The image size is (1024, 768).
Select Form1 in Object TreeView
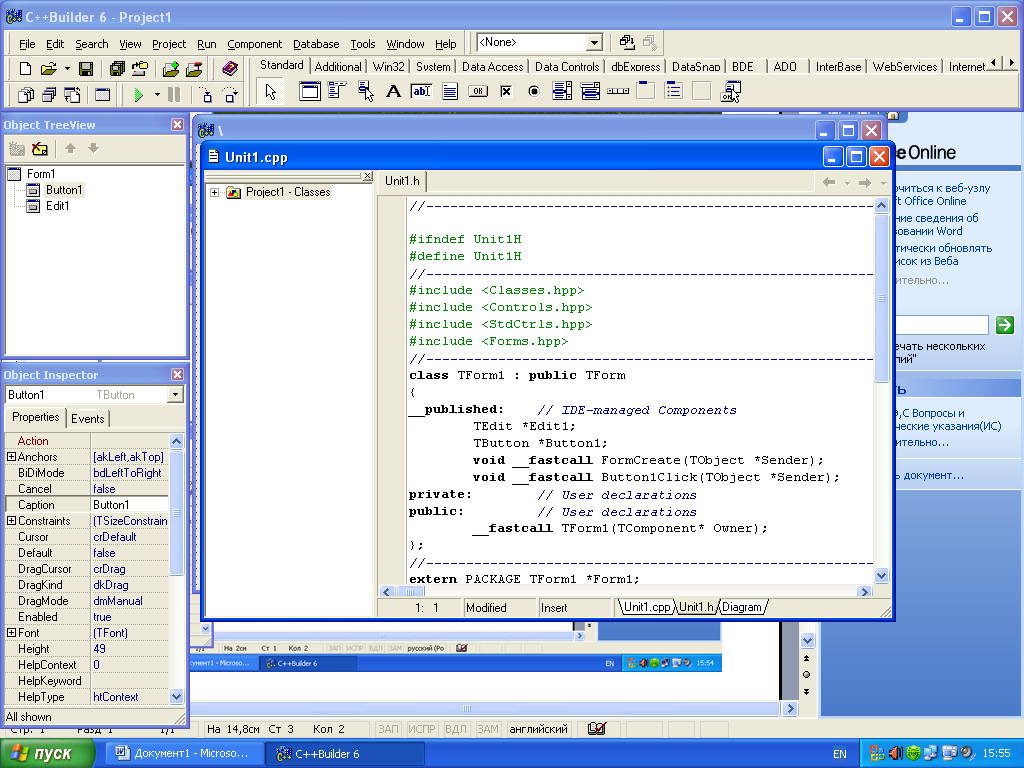point(40,174)
